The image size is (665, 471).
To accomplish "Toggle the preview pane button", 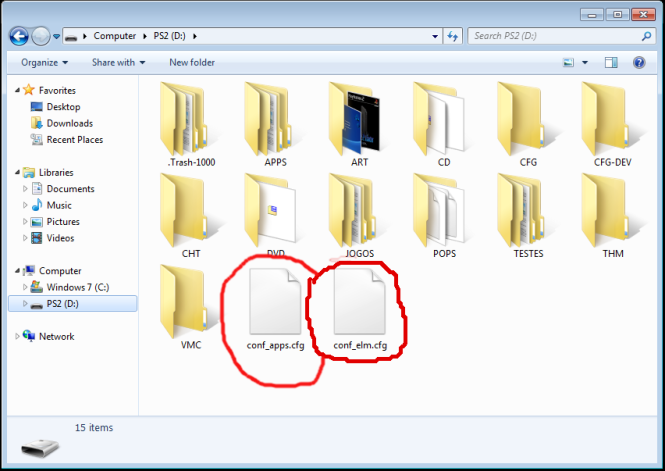I will click(x=612, y=62).
